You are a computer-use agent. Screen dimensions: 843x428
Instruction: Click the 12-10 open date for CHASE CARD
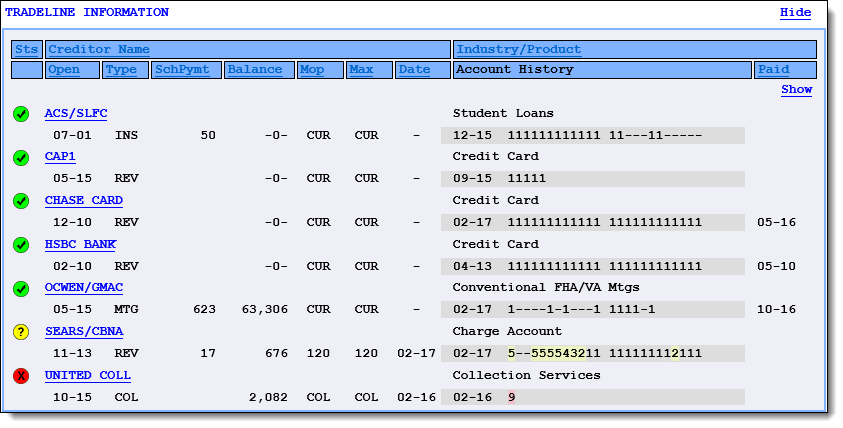72,223
